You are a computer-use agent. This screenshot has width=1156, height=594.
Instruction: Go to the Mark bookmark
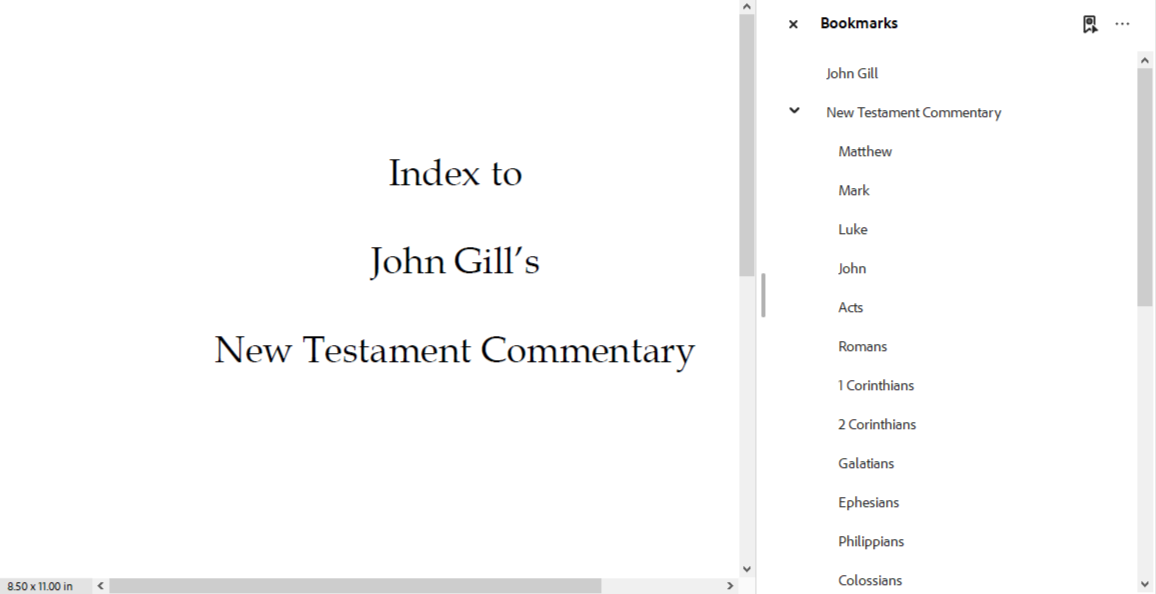tap(854, 190)
